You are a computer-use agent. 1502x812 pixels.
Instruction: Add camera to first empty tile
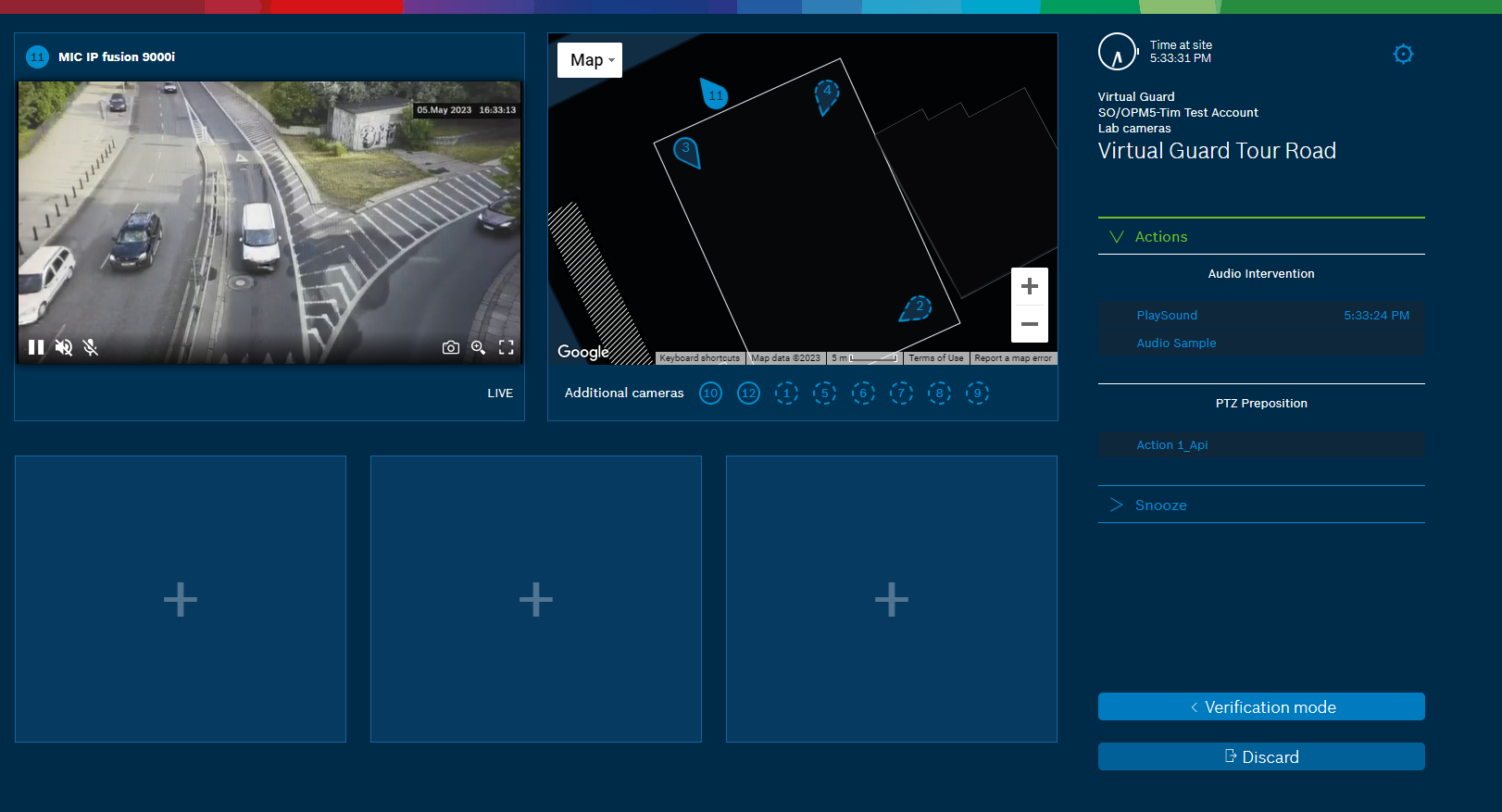click(x=181, y=599)
